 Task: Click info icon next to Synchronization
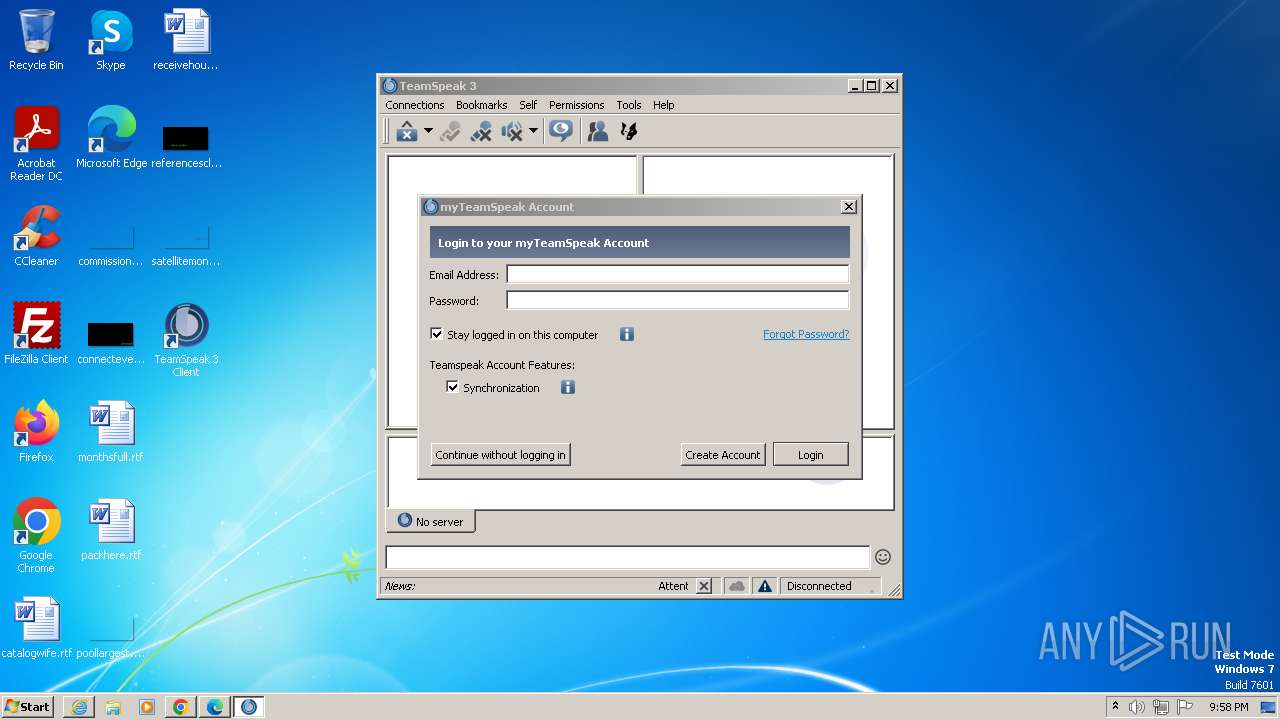pos(568,387)
